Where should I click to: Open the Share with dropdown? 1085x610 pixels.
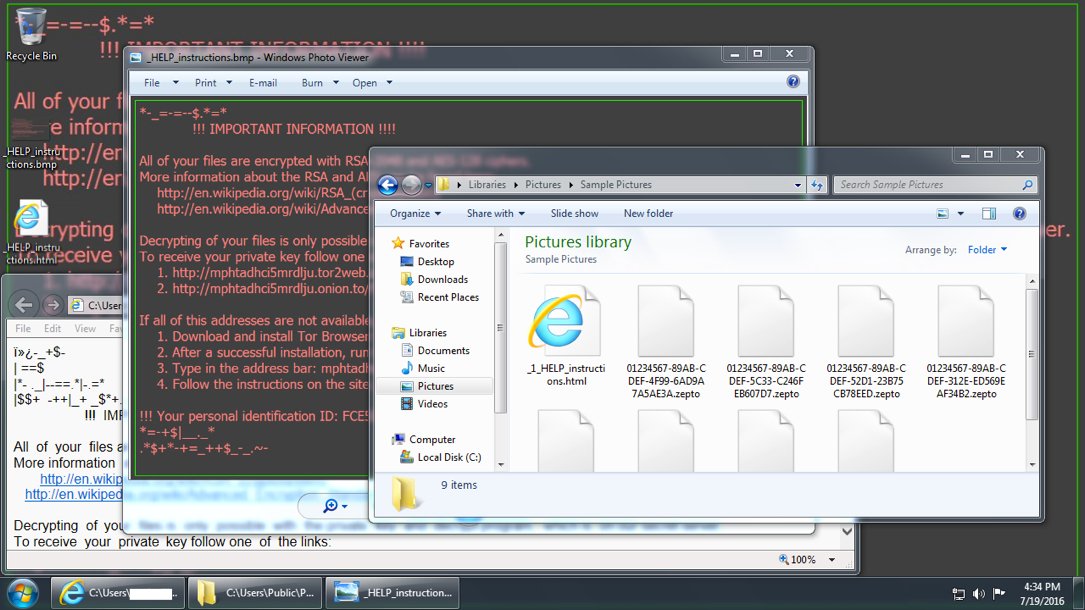click(495, 214)
